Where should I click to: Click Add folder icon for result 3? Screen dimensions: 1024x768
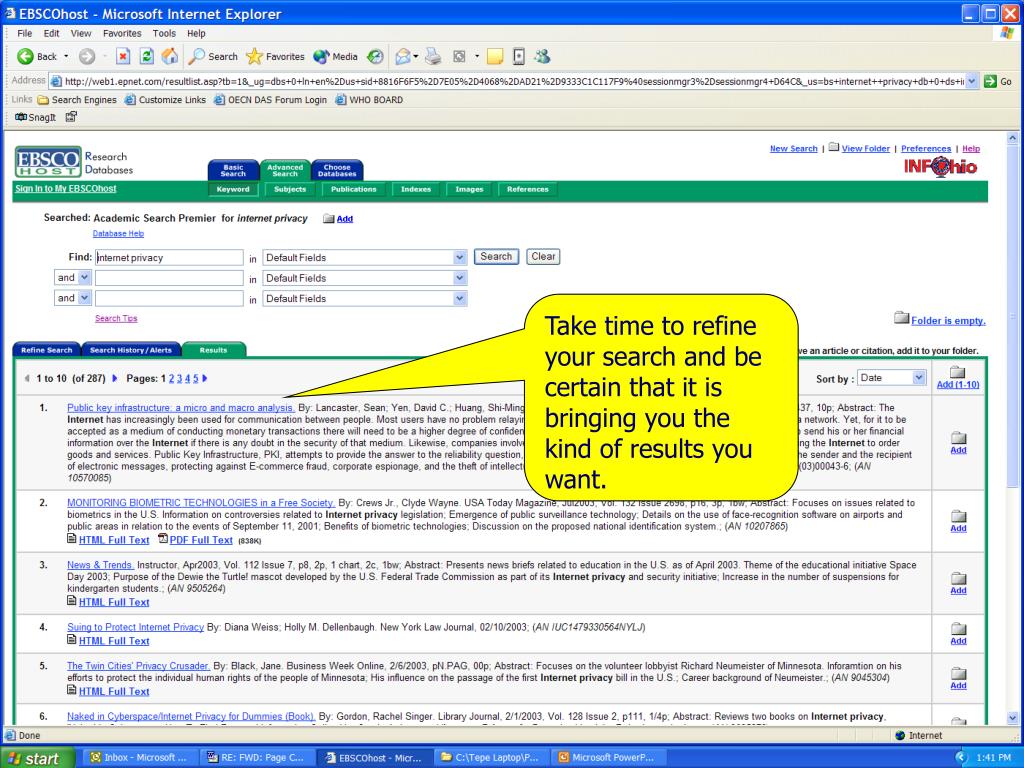coord(958,578)
